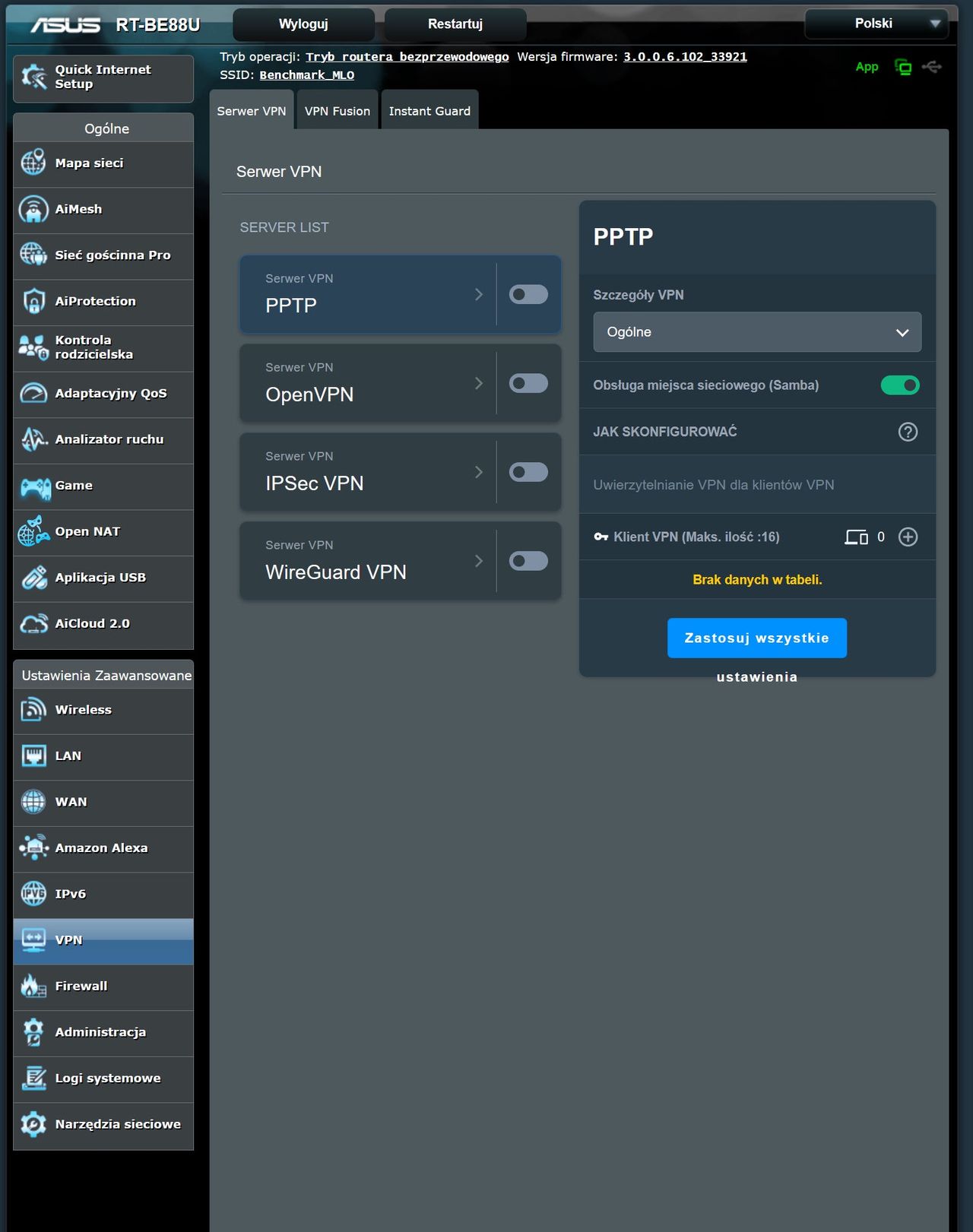Click the green App link
Screen dimensions: 973x1232
(x=867, y=67)
